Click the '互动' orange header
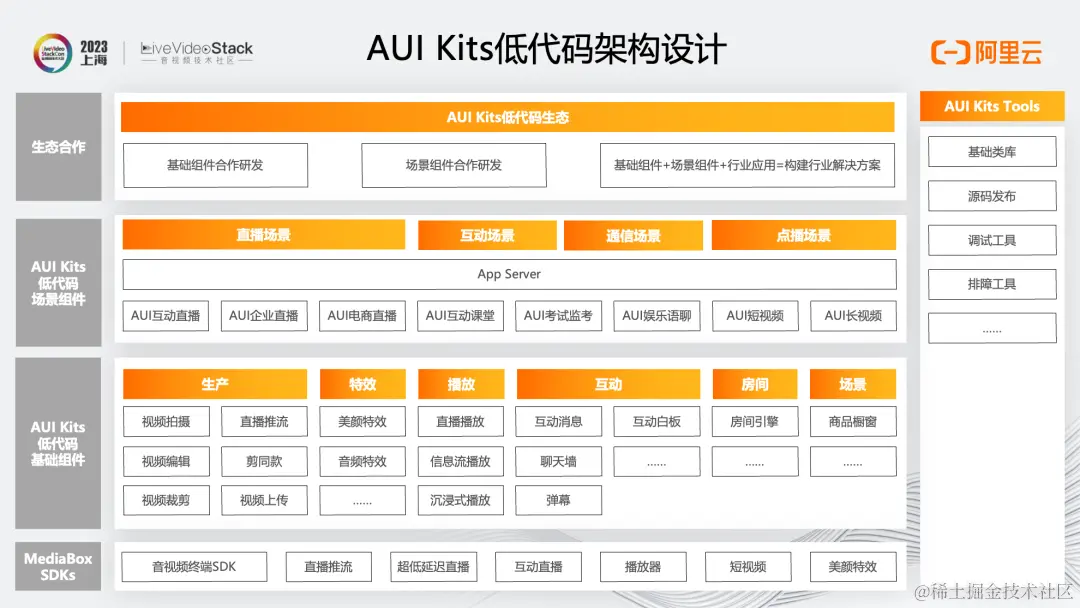 [608, 384]
